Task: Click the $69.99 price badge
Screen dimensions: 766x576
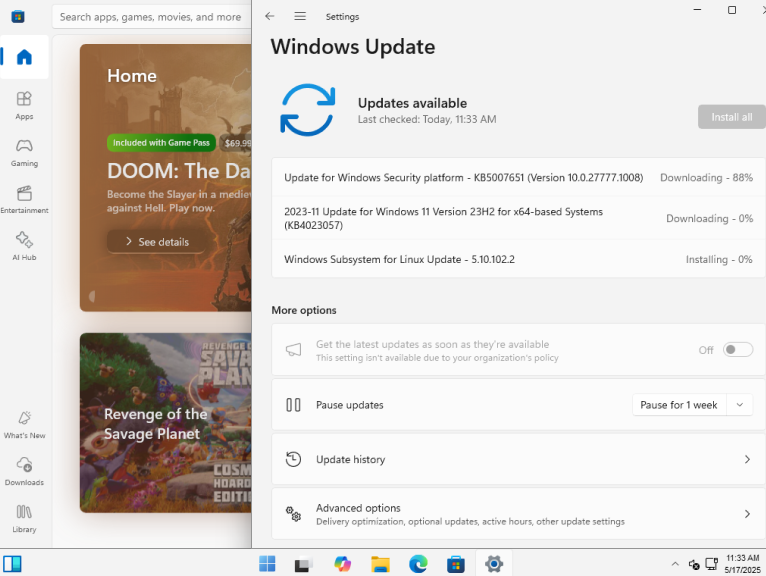Action: tap(235, 143)
